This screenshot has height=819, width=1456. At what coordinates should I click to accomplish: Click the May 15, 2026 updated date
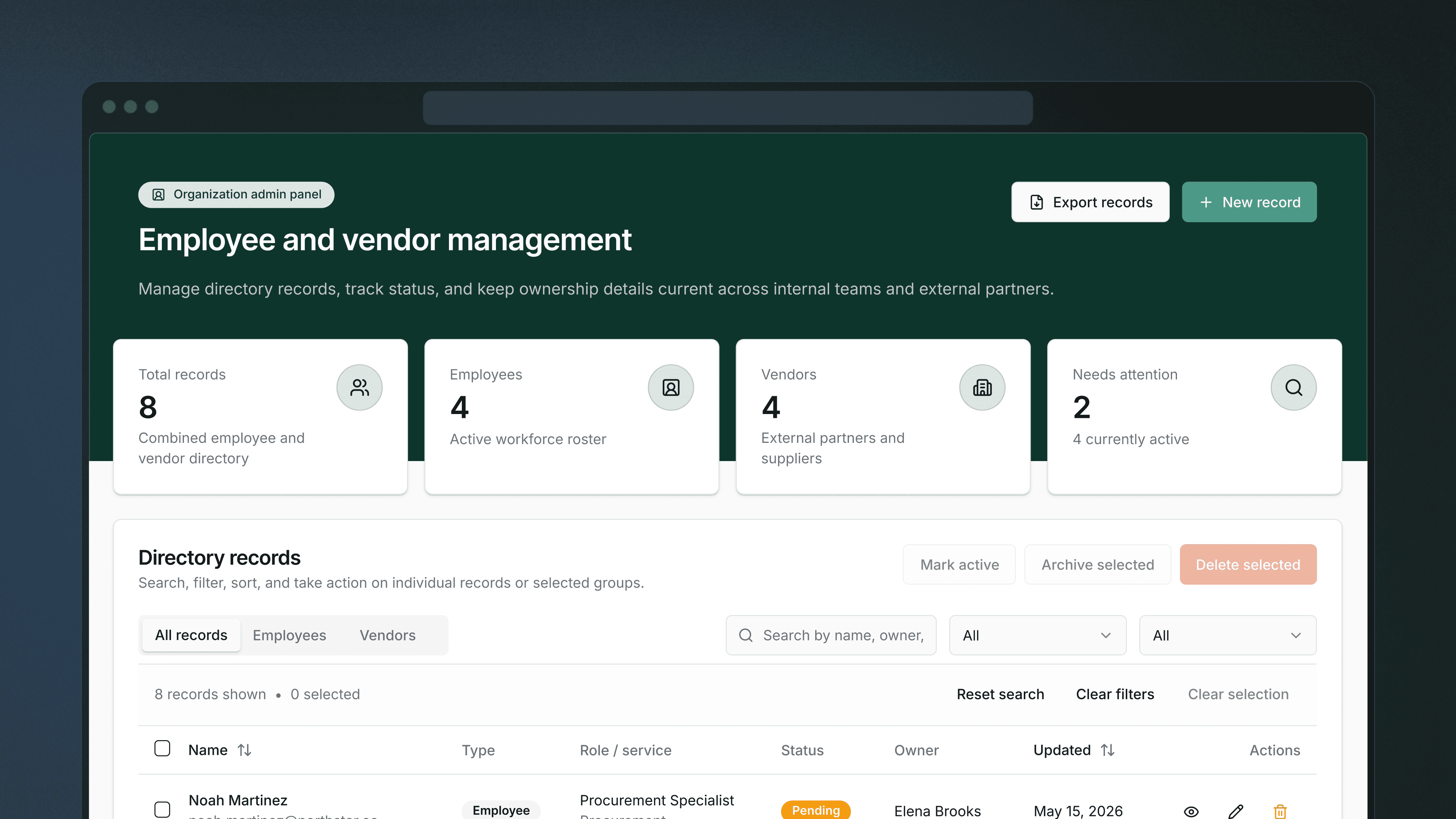click(1078, 811)
